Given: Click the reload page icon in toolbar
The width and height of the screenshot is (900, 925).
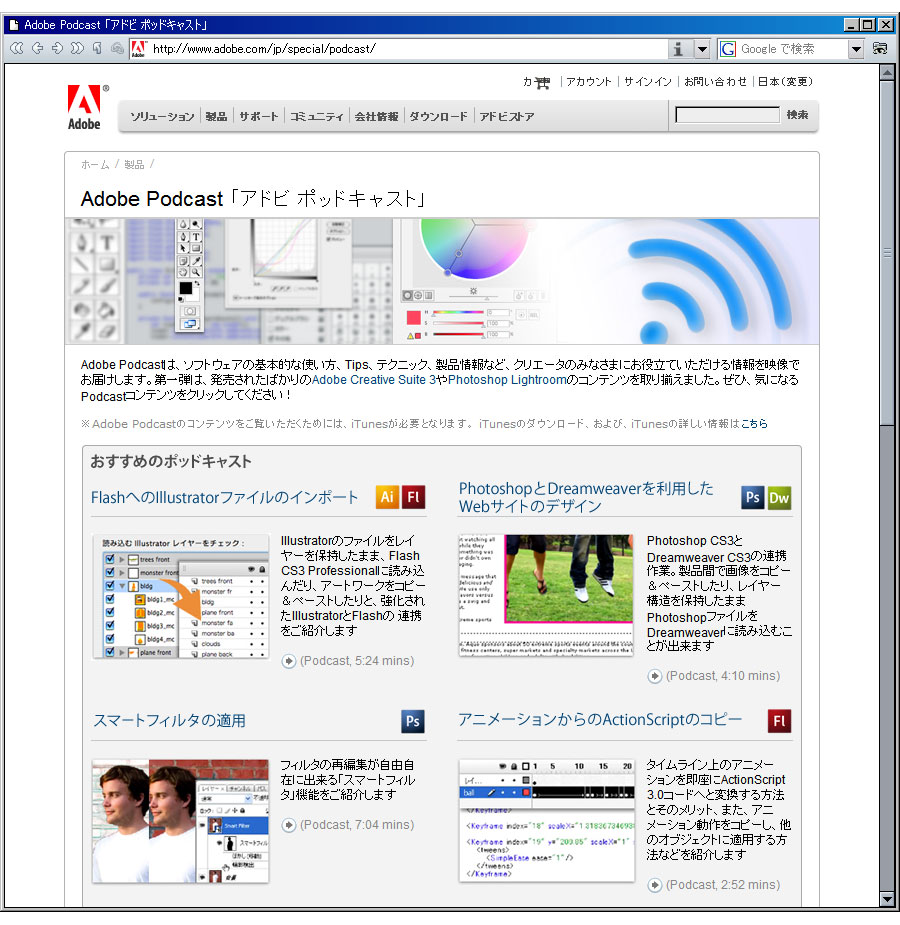Looking at the screenshot, I should (97, 48).
